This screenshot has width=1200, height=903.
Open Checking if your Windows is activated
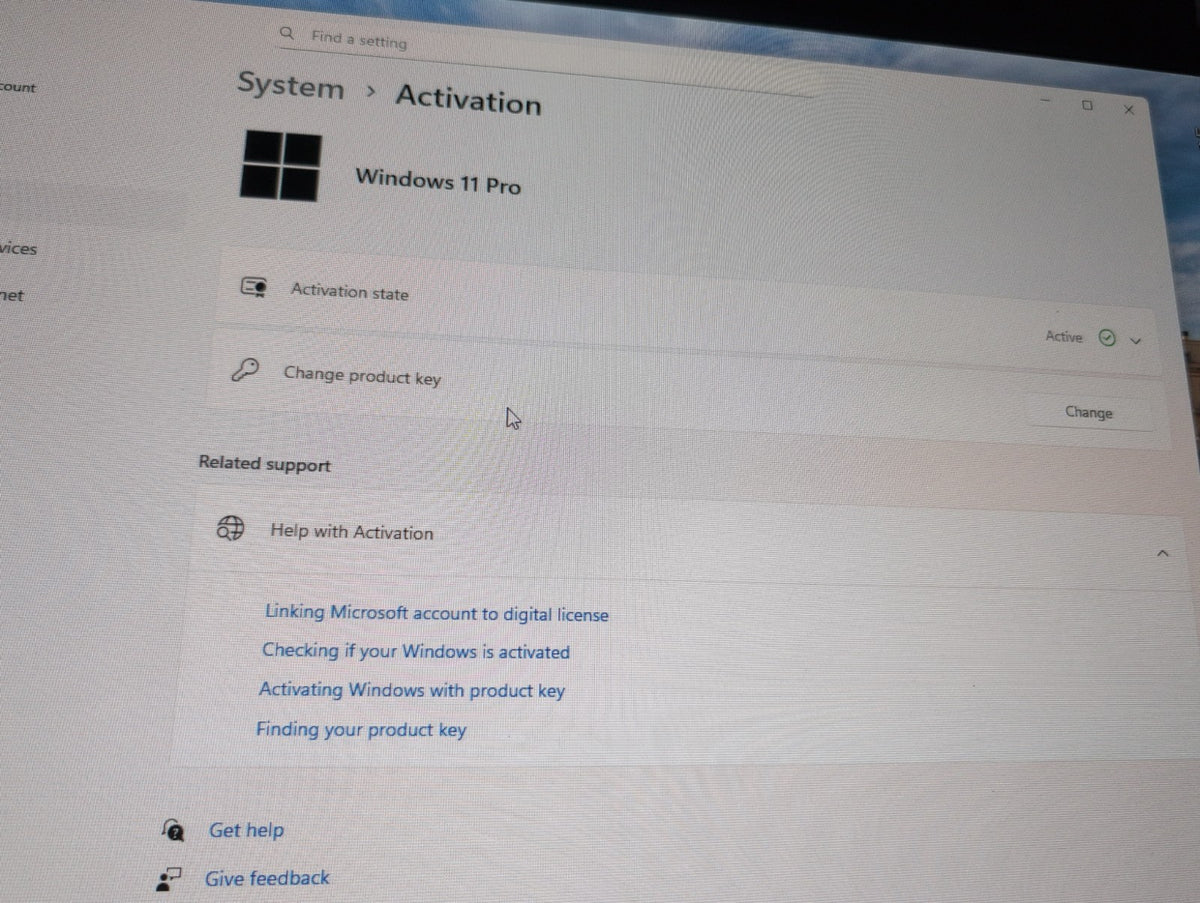click(416, 651)
